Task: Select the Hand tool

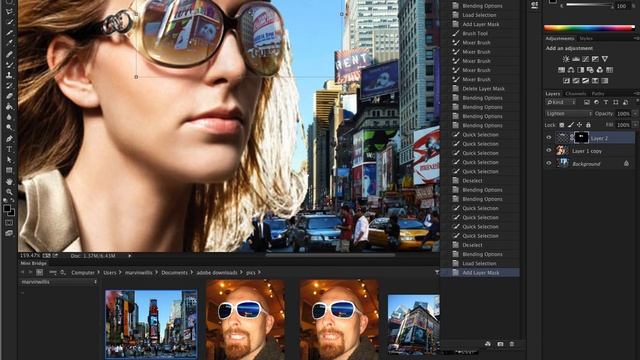Action: [x=9, y=182]
